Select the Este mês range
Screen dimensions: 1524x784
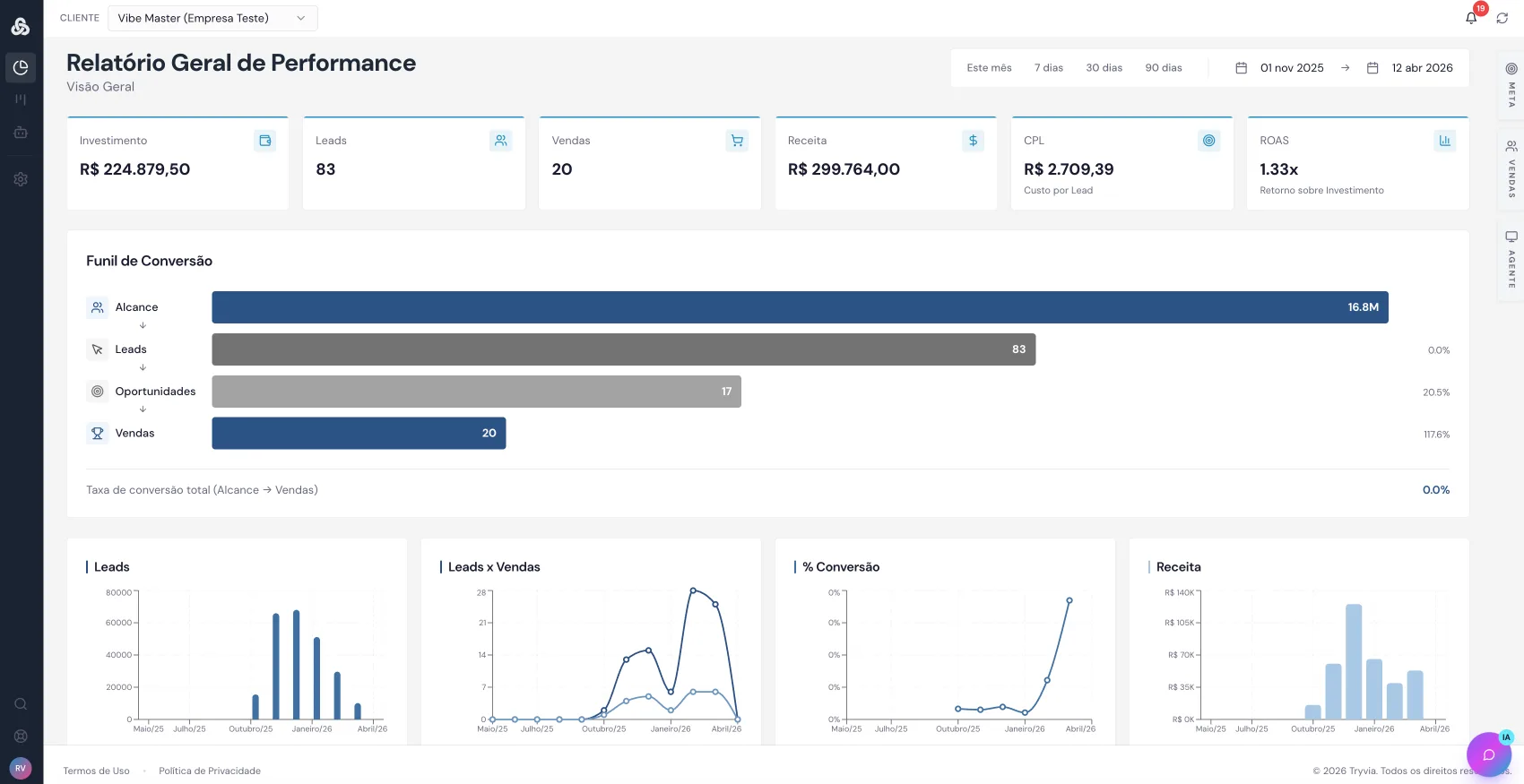click(x=989, y=68)
